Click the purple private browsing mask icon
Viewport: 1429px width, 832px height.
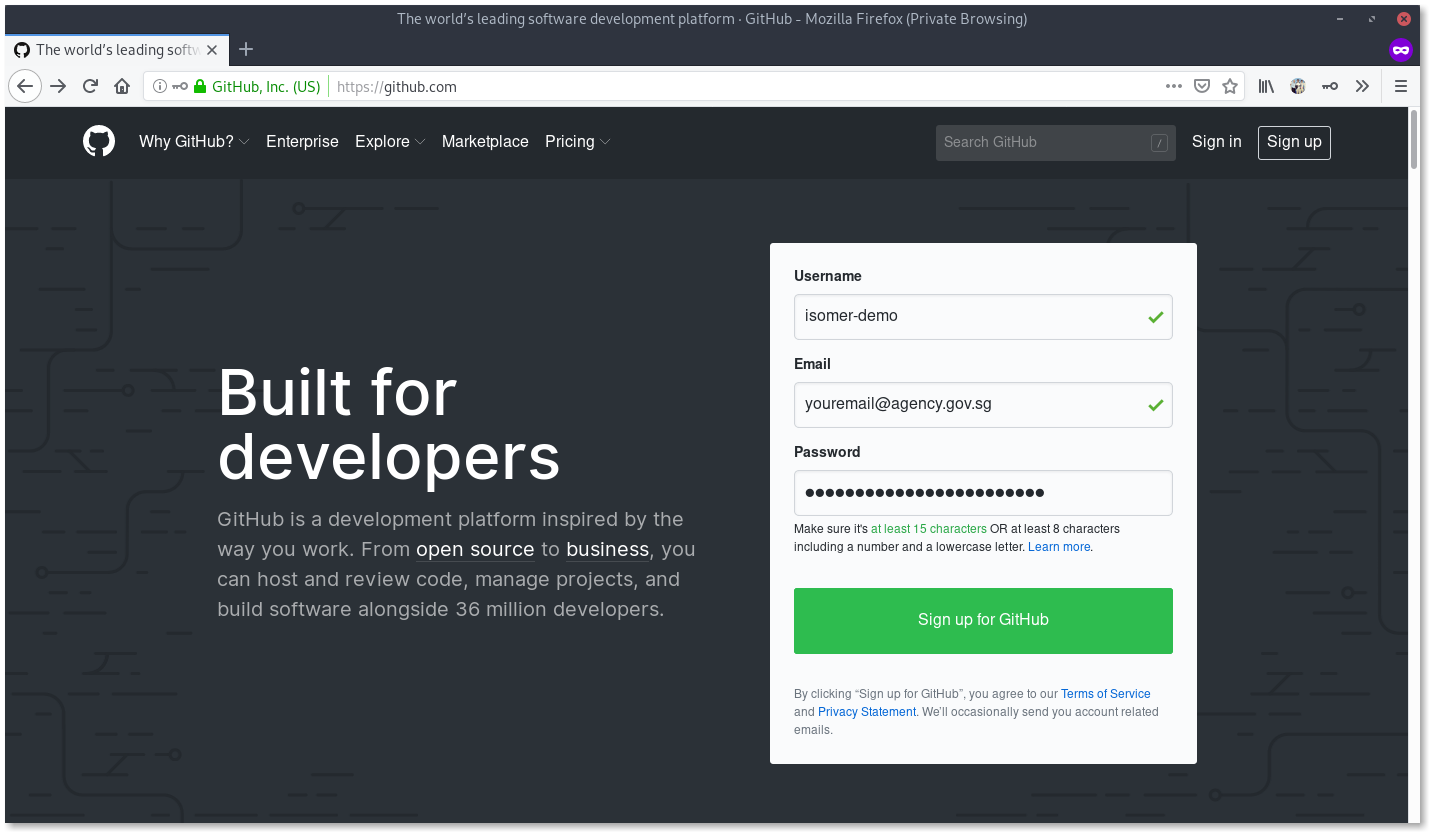click(1400, 49)
